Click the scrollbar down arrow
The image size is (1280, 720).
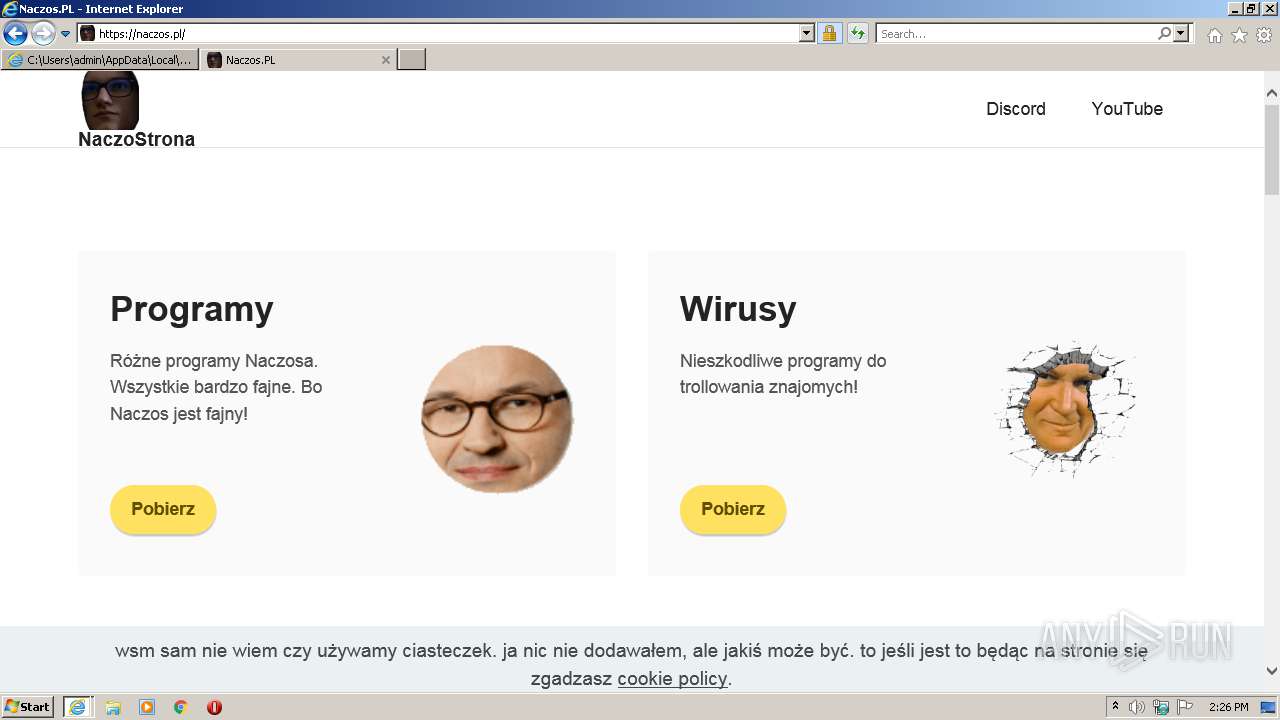click(1272, 671)
